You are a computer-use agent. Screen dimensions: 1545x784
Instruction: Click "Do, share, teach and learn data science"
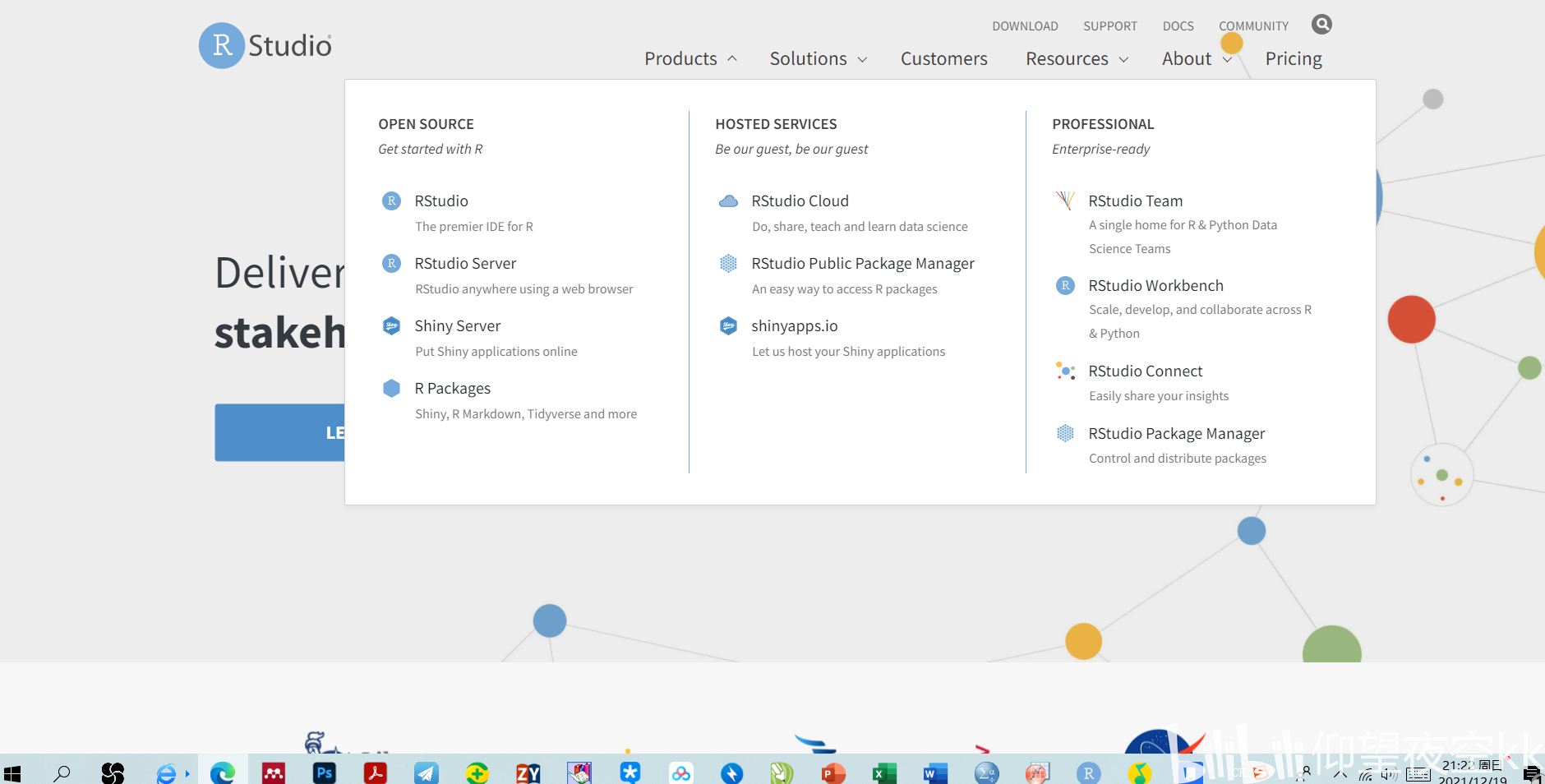pos(860,227)
